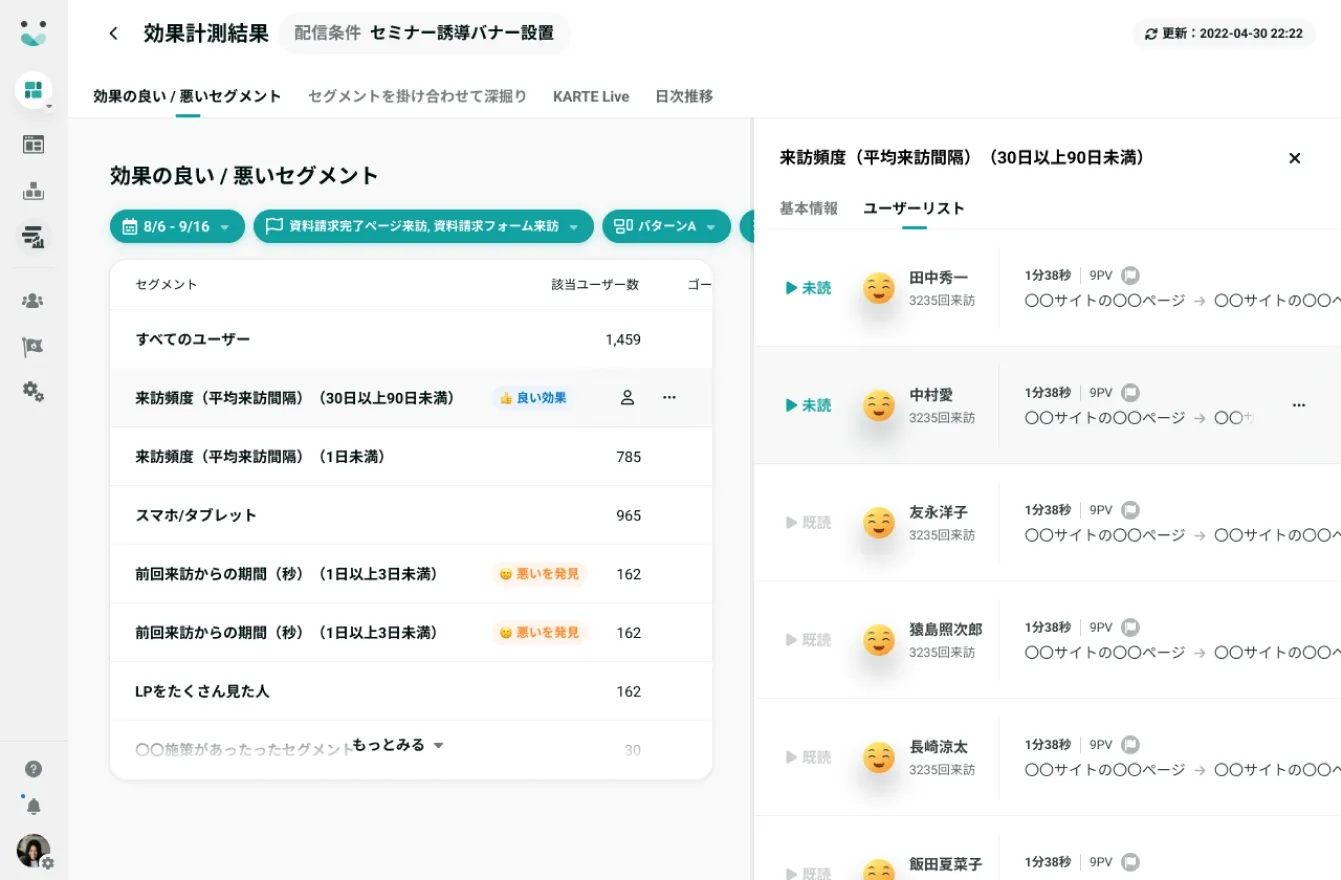The image size is (1341, 880).
Task: Open the users icon in the sidebar
Action: [33, 298]
